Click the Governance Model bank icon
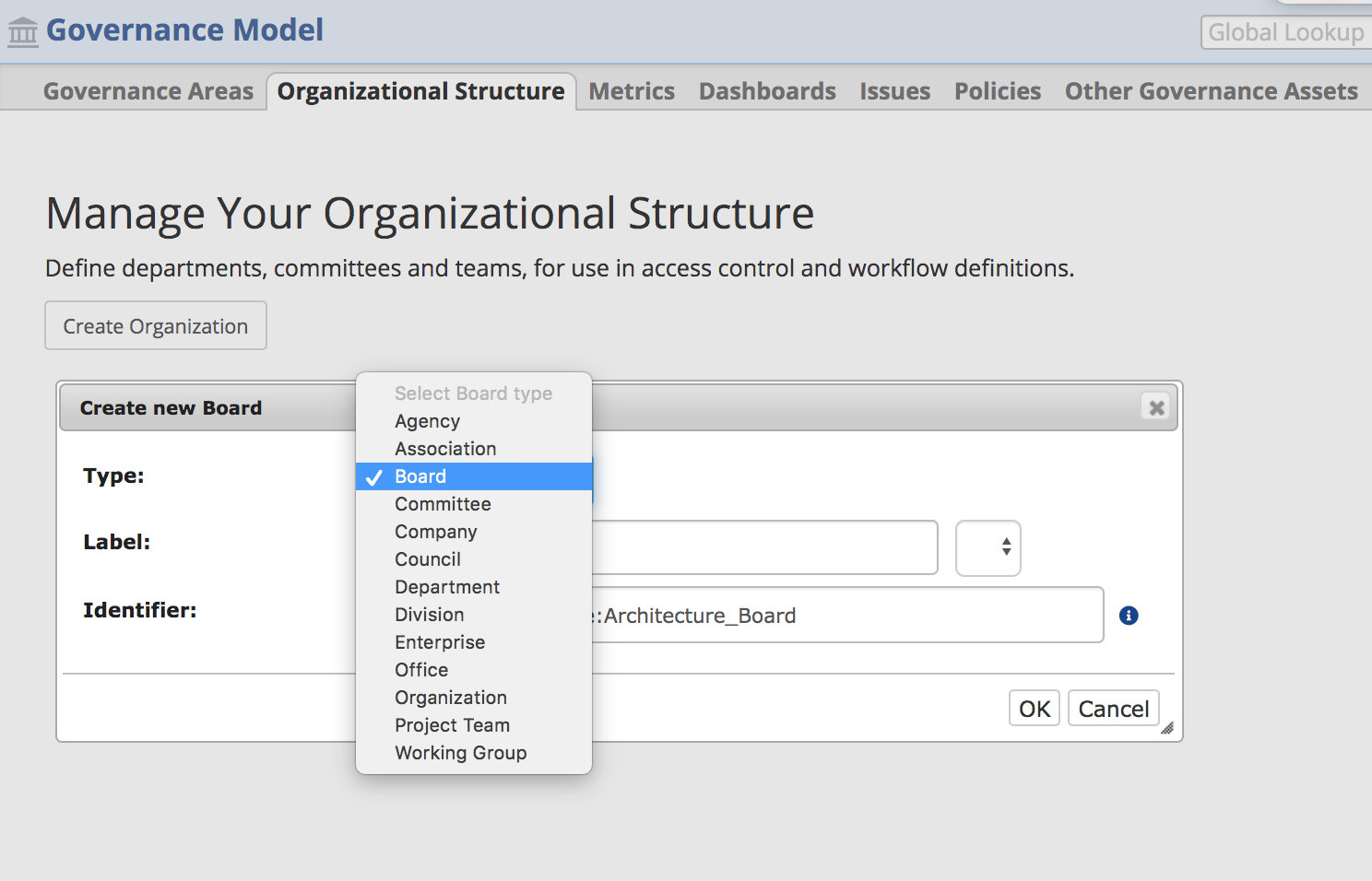Viewport: 1372px width, 881px height. 22,30
